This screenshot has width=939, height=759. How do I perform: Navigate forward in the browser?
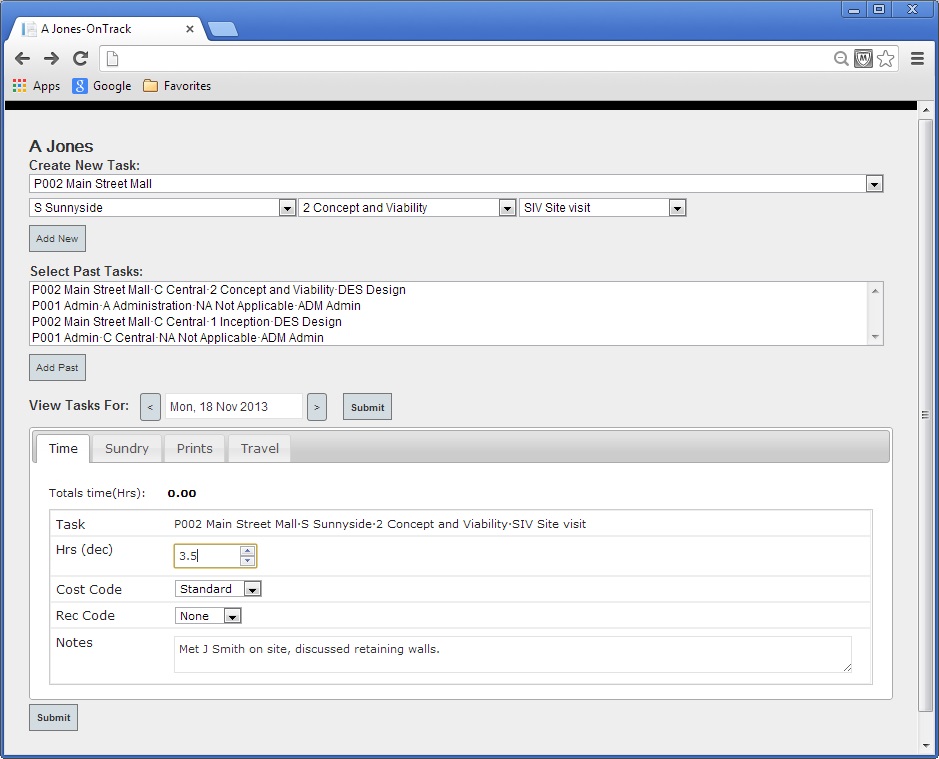51,58
